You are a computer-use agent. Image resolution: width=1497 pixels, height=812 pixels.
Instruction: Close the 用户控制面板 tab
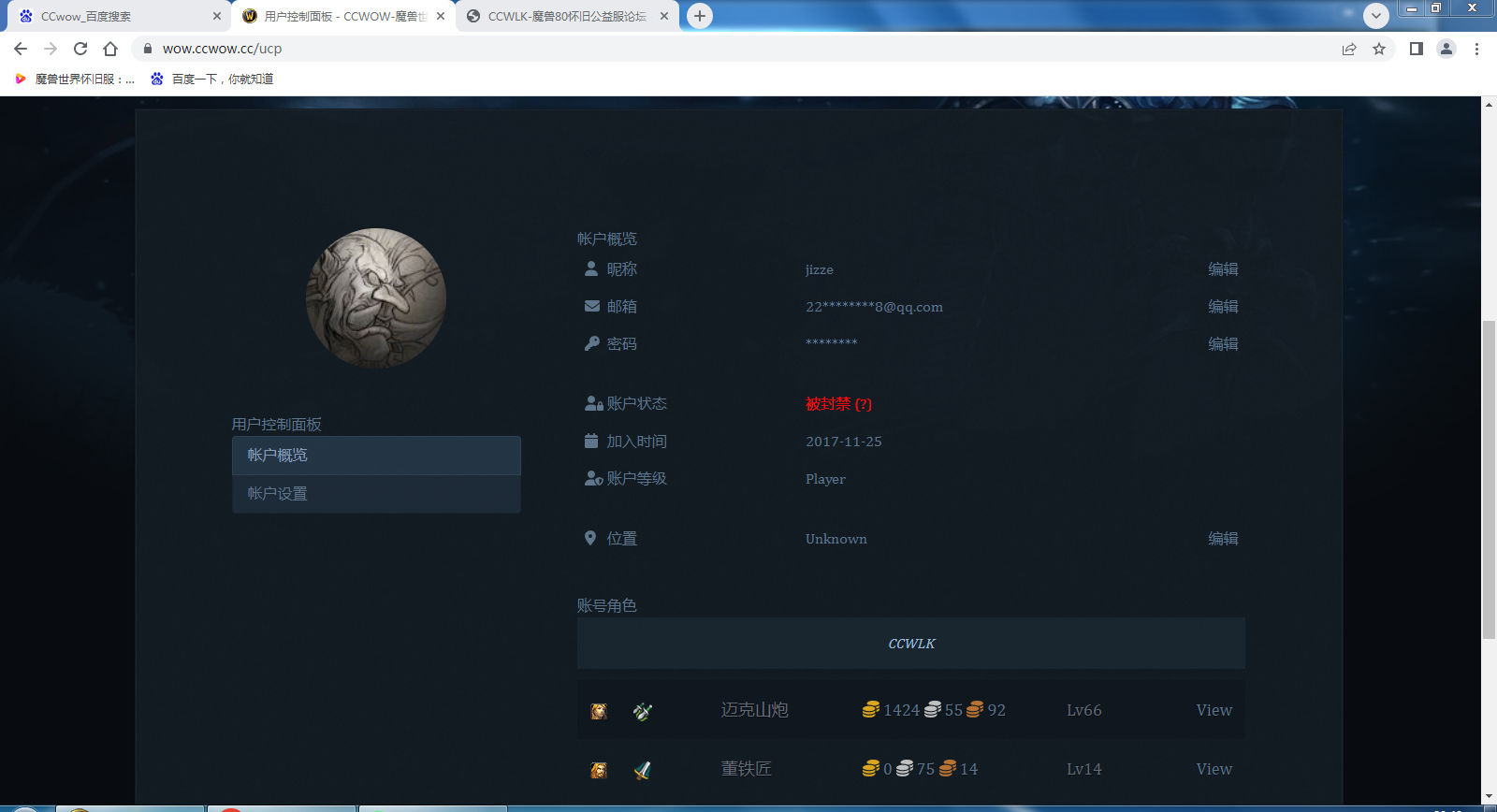pyautogui.click(x=441, y=16)
